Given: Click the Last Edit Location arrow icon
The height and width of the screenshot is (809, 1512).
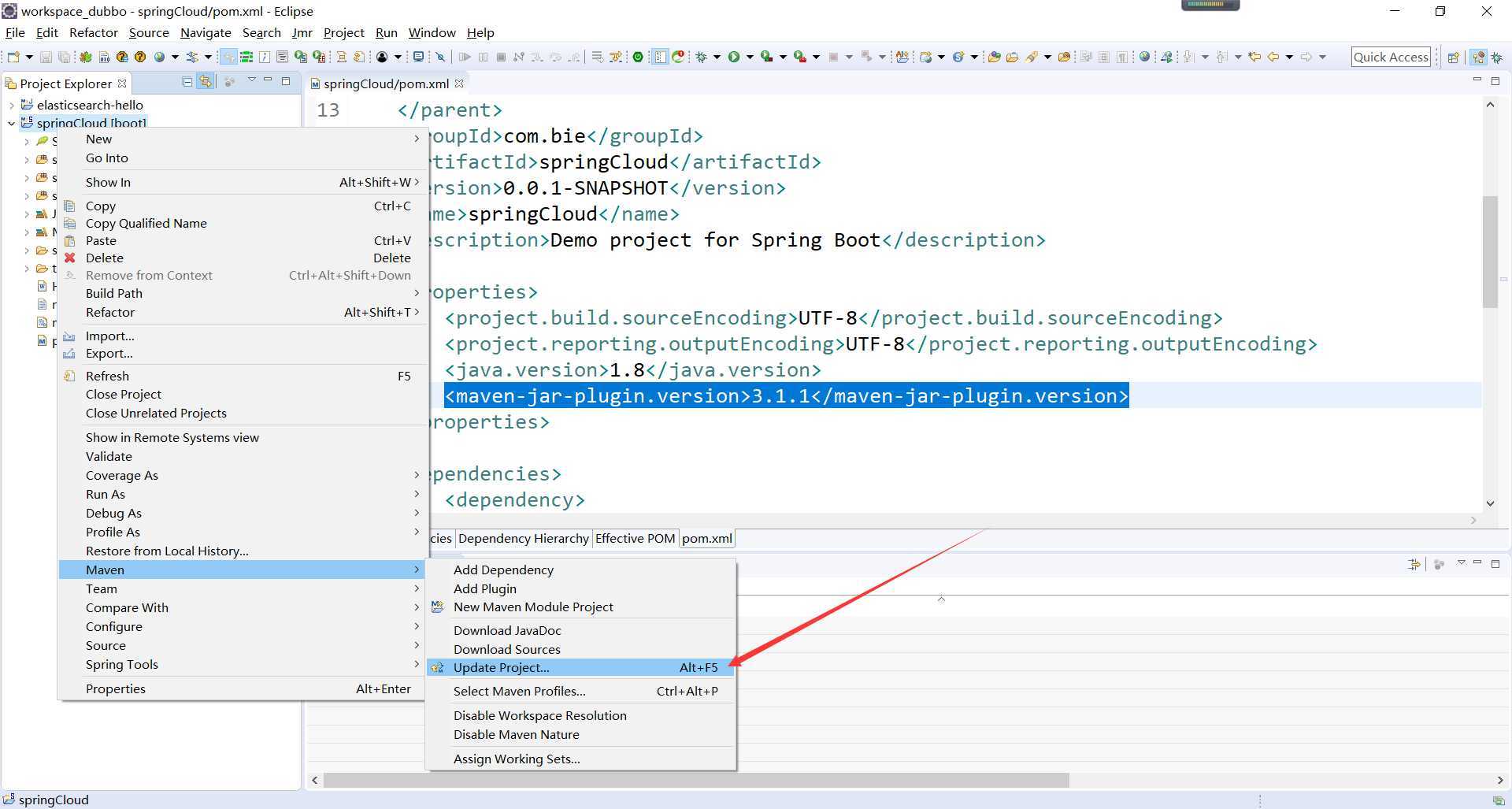Looking at the screenshot, I should pos(1254,57).
